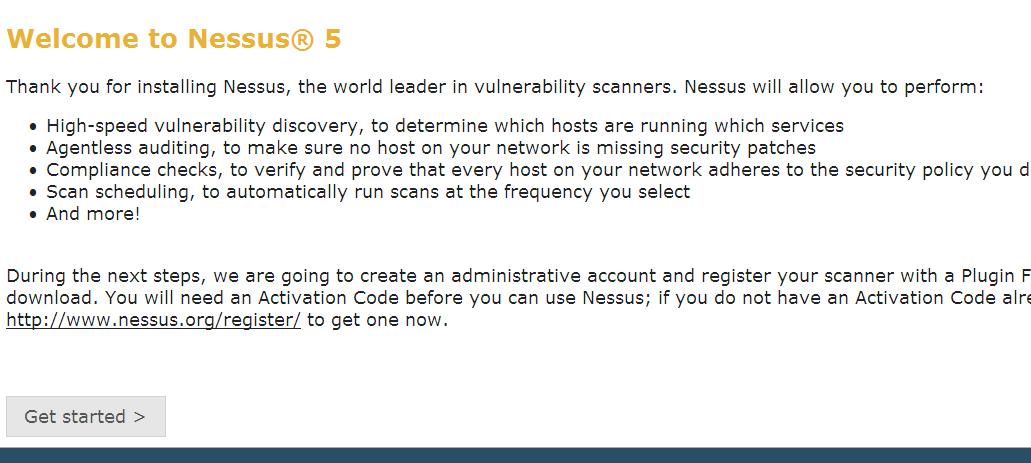This screenshot has height=463, width=1031.
Task: Click the bullet dot before Agentless auditing
Action: (x=34, y=149)
